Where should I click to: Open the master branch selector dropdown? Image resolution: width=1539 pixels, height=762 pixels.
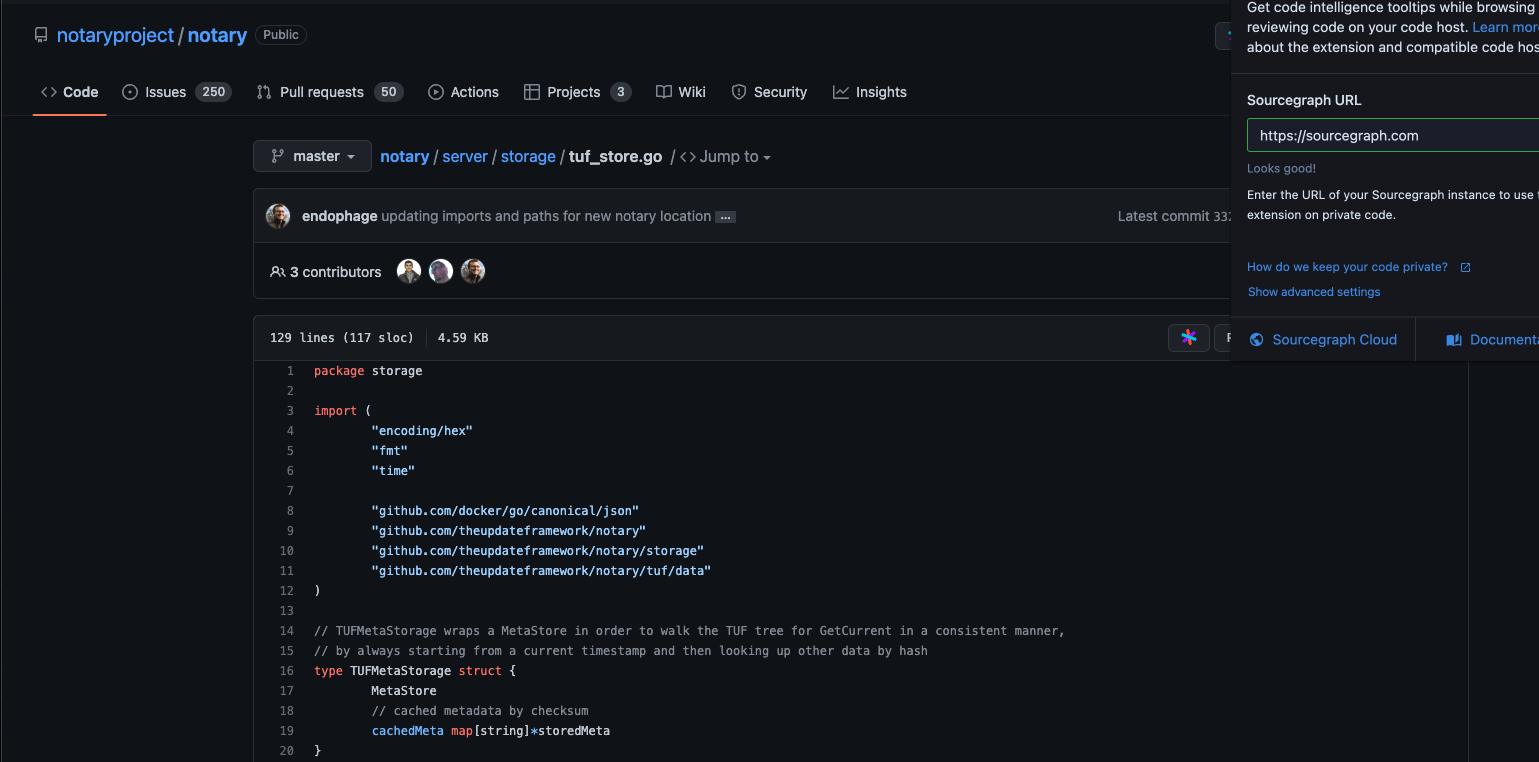click(312, 156)
